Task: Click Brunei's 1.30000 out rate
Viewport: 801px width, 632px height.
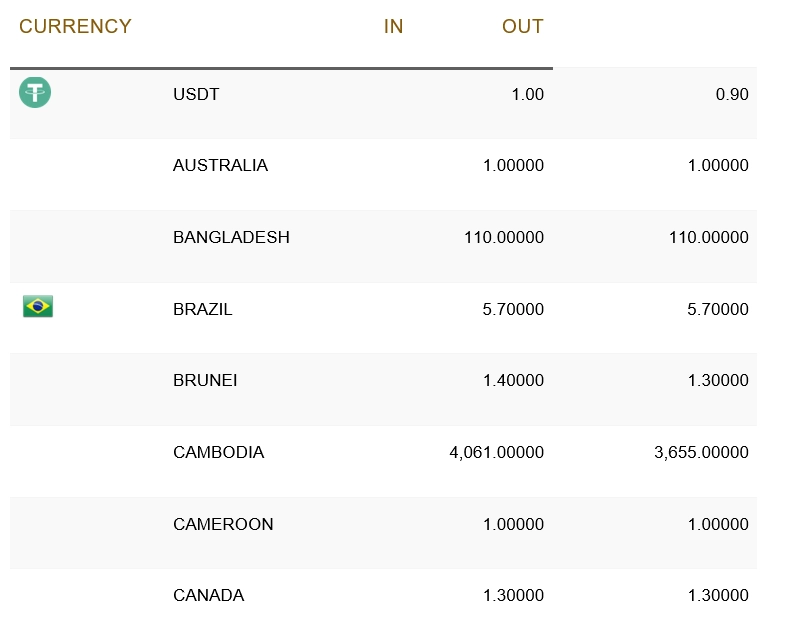Action: (718, 381)
